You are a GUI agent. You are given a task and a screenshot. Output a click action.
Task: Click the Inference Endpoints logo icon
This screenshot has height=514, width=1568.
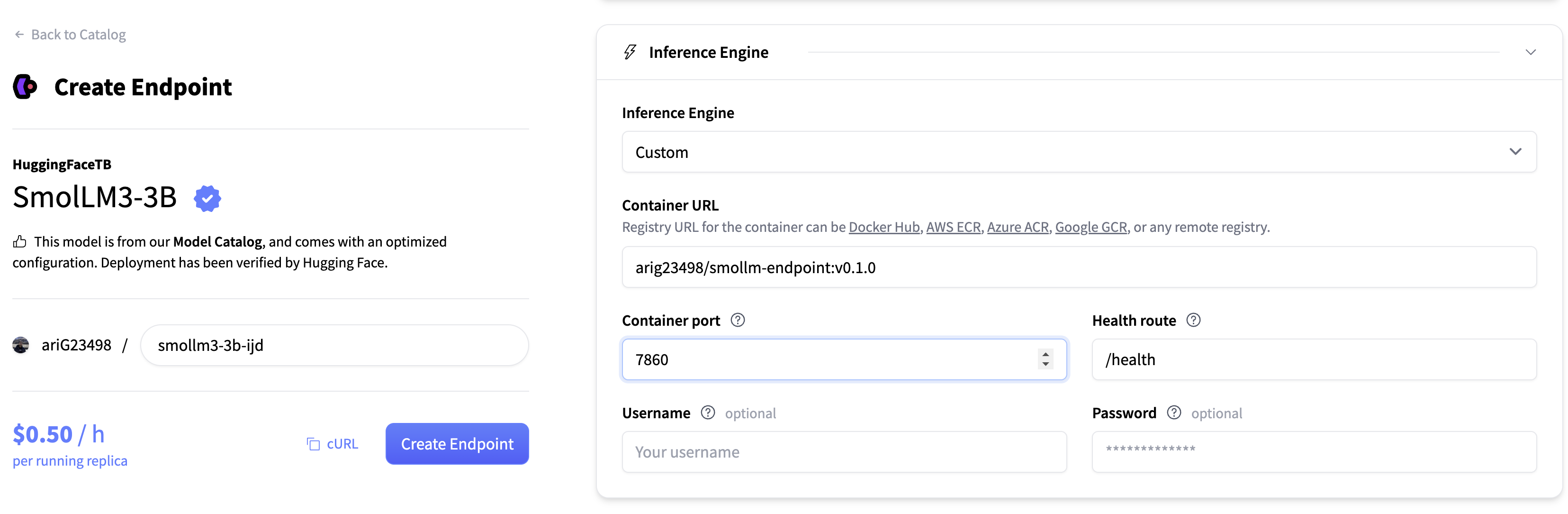click(25, 86)
